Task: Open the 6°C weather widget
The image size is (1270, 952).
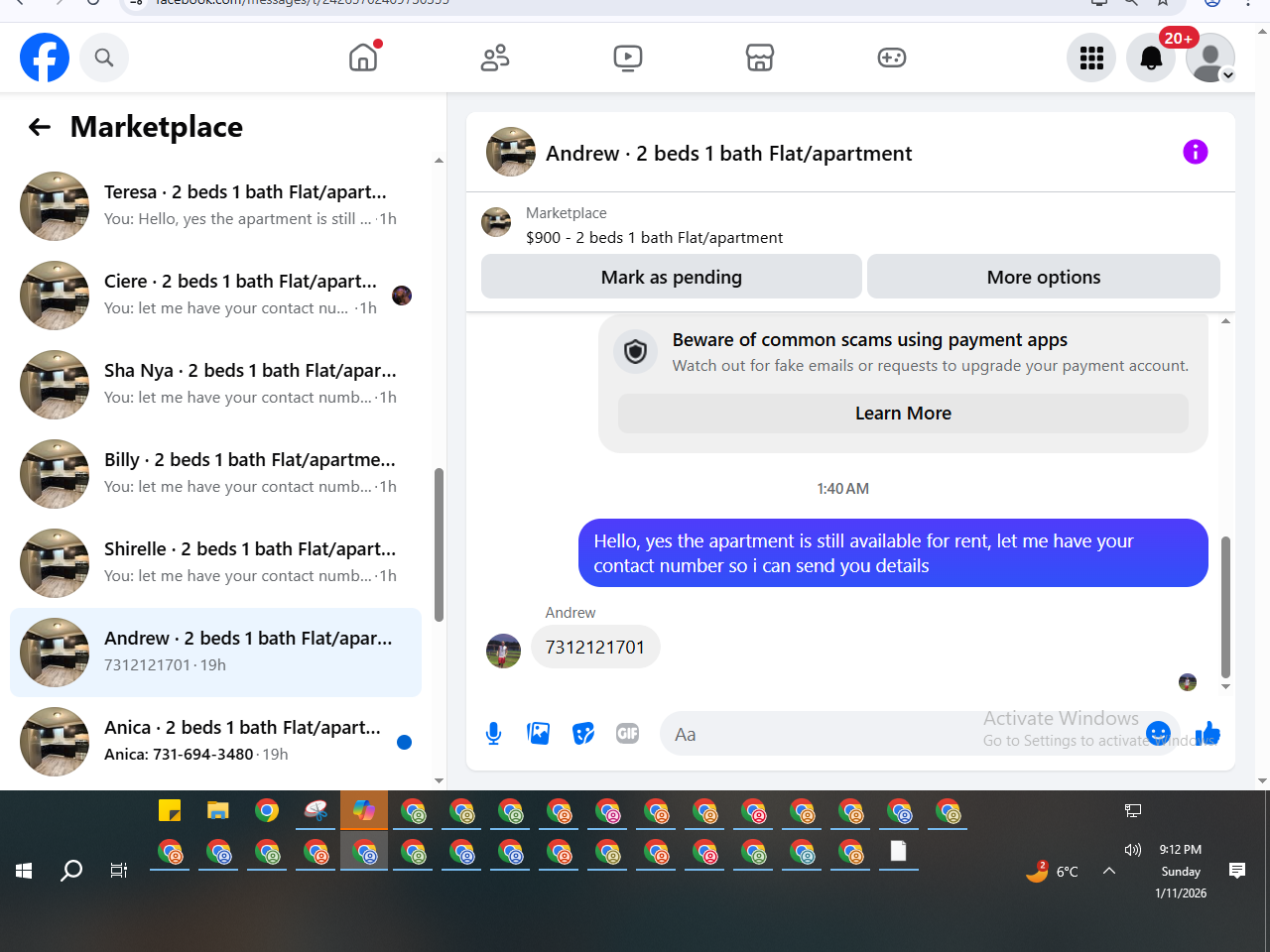Action: coord(1053,871)
